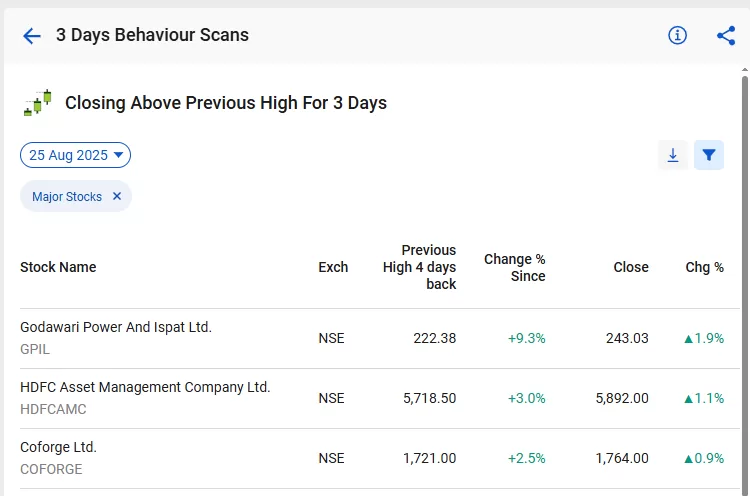Sort by Stock Name column header

[58, 267]
